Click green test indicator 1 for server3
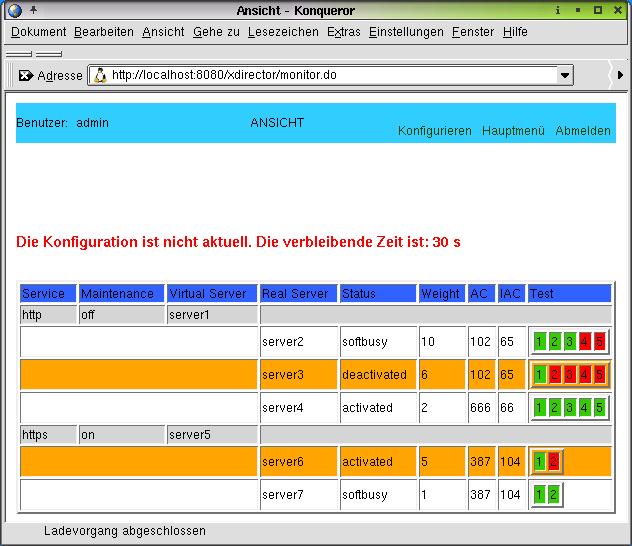Image resolution: width=632 pixels, height=546 pixels. tap(540, 375)
